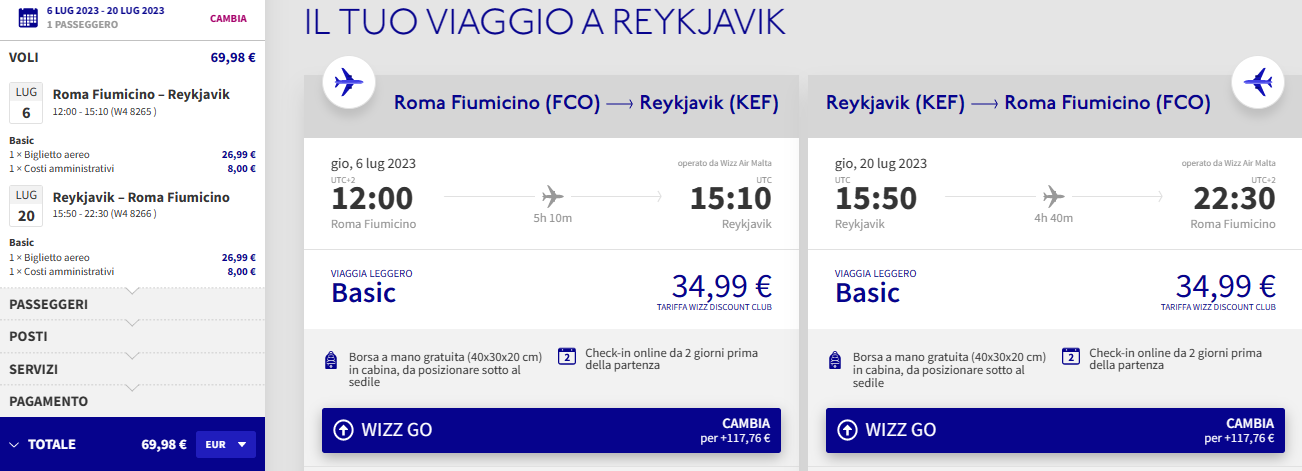Viewport: 1302px width, 471px height.
Task: Click the up-arrow icon on outbound WIZZ GO
Action: coord(343,430)
